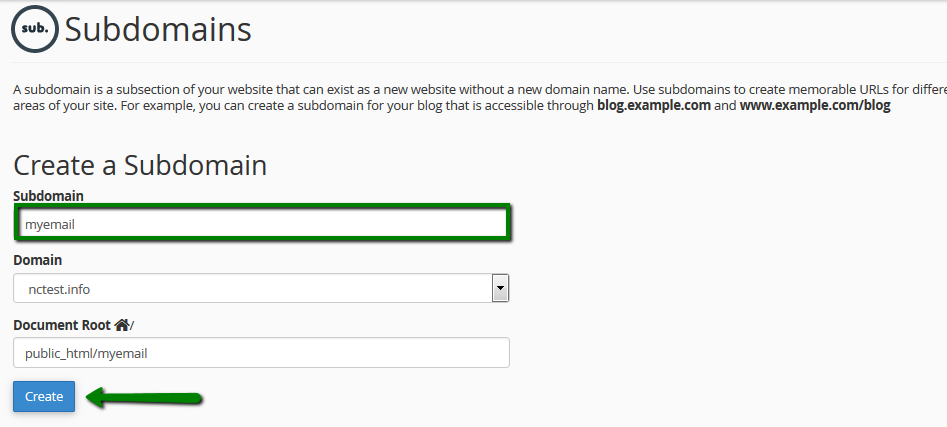947x427 pixels.
Task: Click the description line starting "A subdomain is"
Action: (480, 91)
